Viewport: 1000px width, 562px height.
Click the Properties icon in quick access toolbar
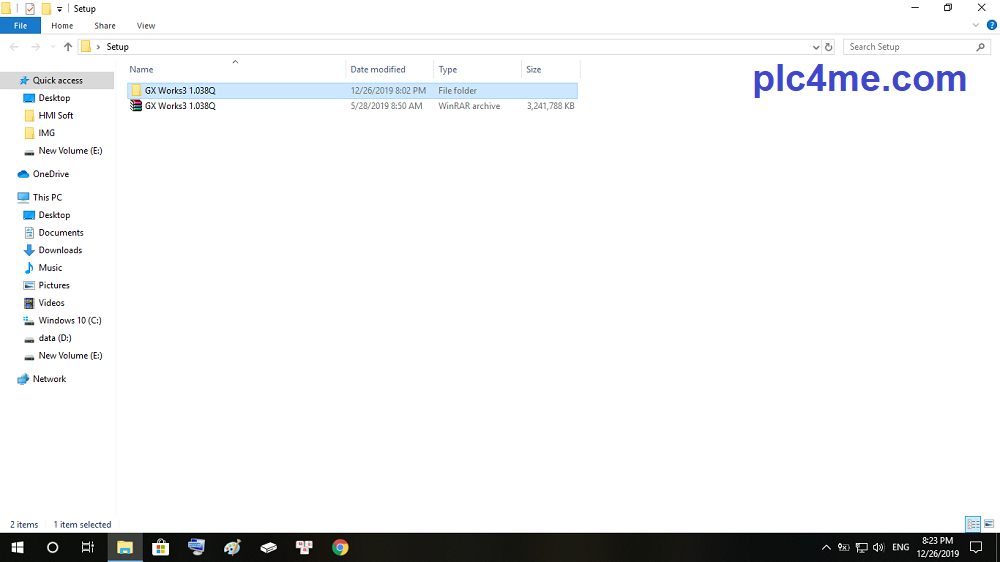[30, 9]
